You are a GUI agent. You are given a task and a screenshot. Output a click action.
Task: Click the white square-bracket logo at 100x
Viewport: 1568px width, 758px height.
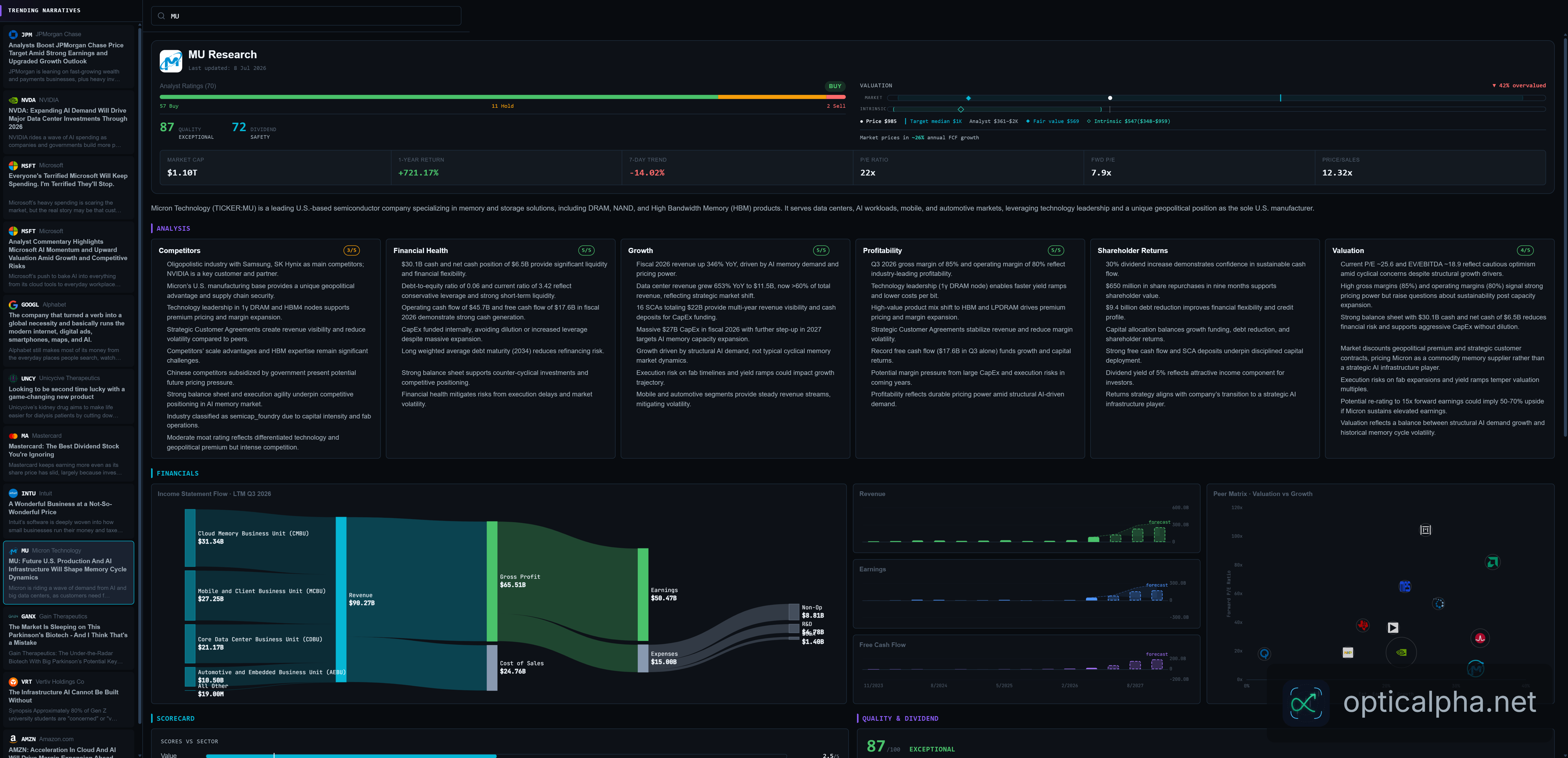tap(1426, 530)
